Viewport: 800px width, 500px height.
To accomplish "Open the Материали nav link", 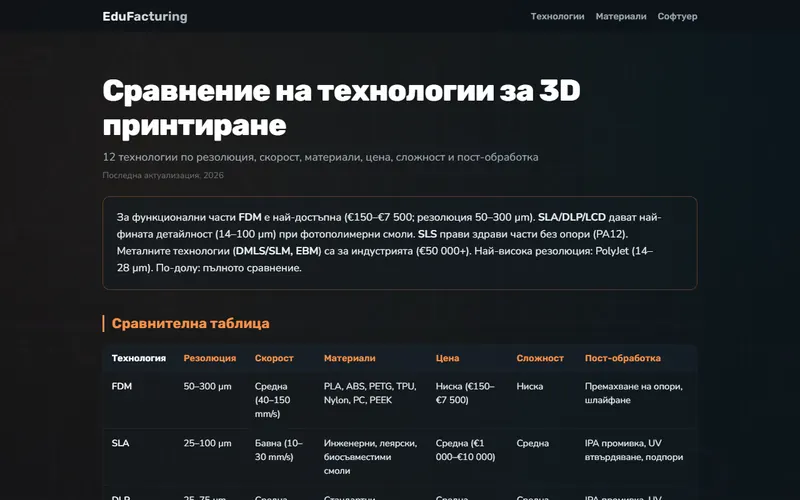I will point(621,16).
